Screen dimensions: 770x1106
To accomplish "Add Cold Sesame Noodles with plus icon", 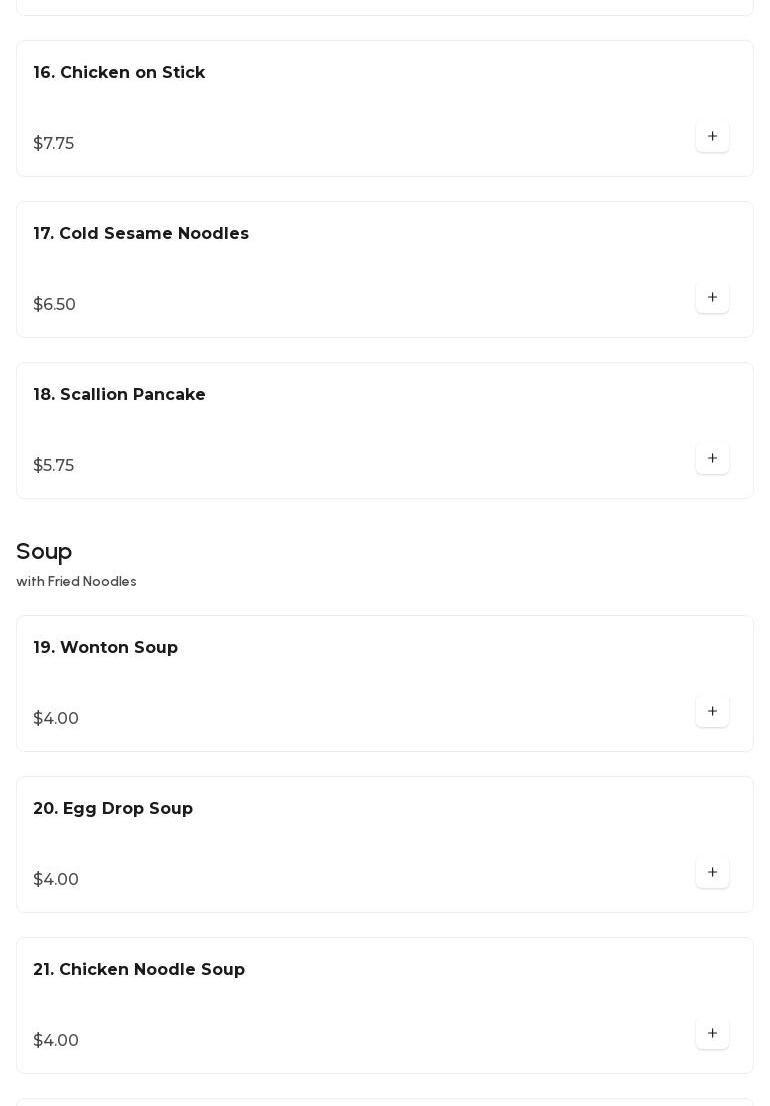I will [x=712, y=298].
